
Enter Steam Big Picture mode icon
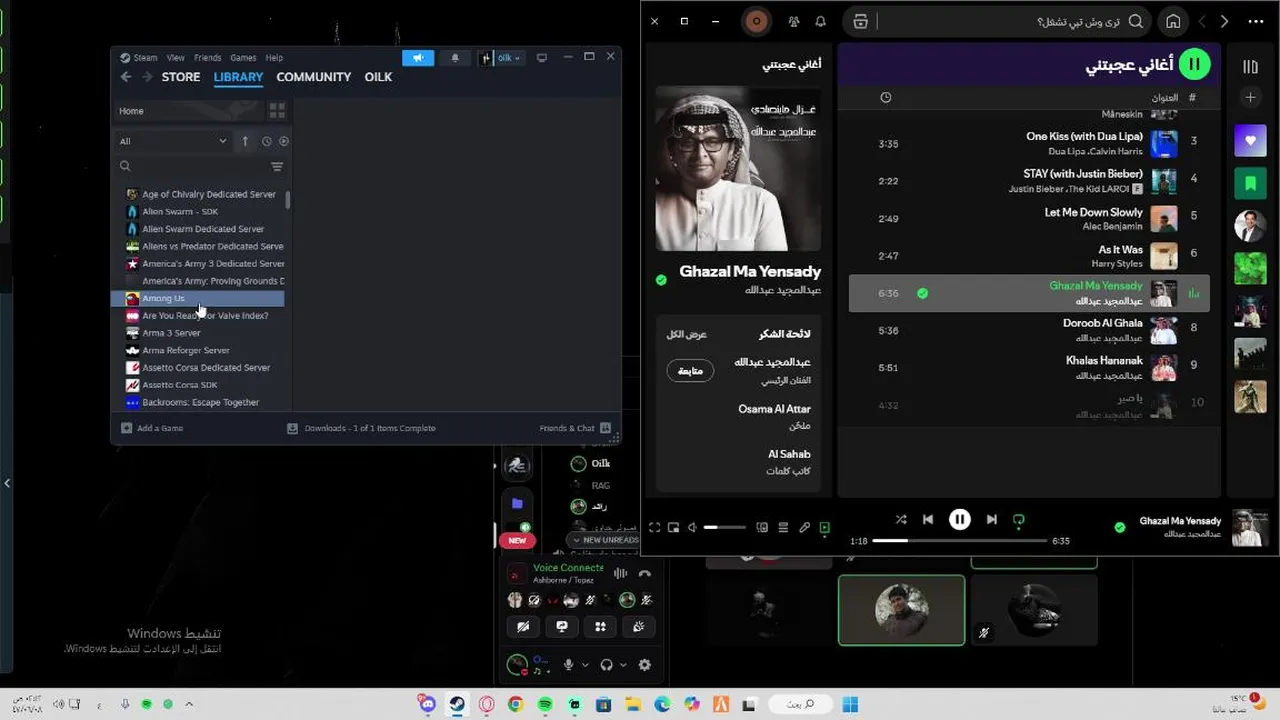coord(542,58)
